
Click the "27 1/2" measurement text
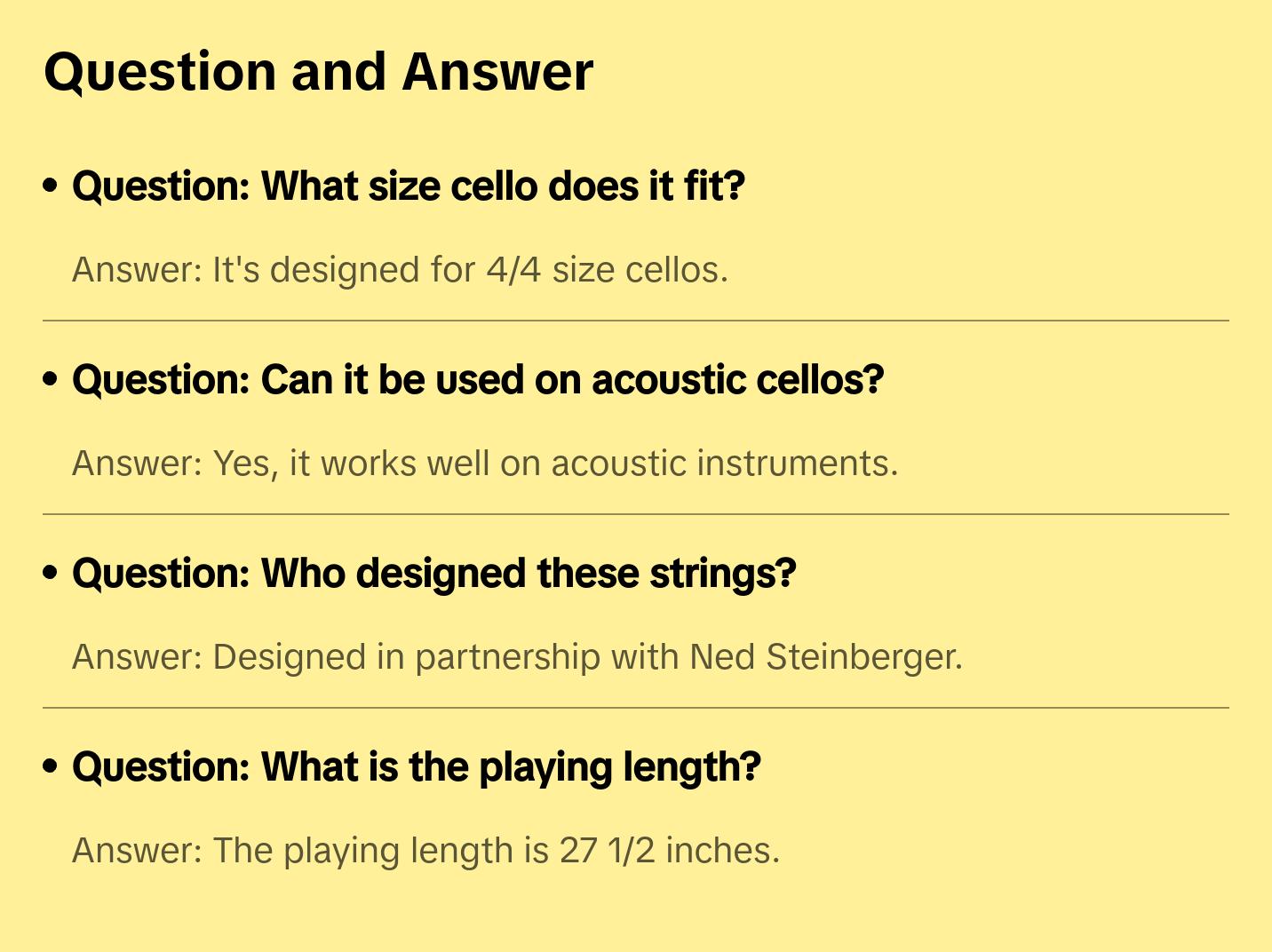pos(607,851)
